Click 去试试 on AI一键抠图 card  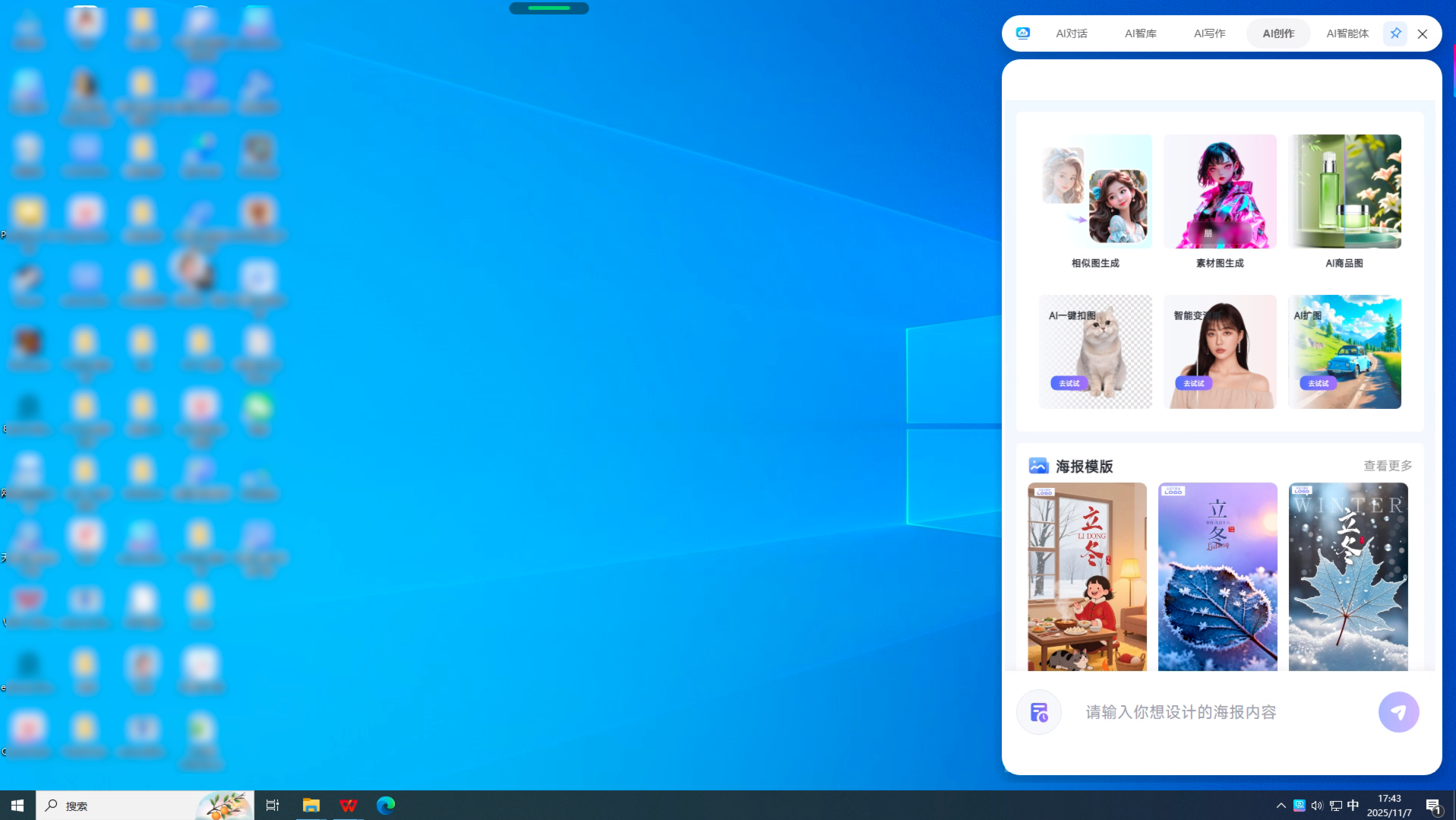click(x=1069, y=384)
